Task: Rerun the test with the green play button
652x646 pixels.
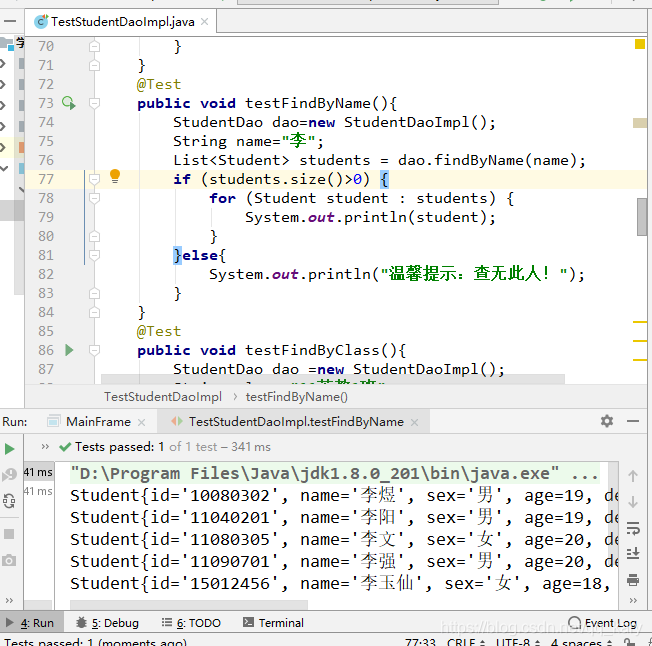Action: [9, 449]
